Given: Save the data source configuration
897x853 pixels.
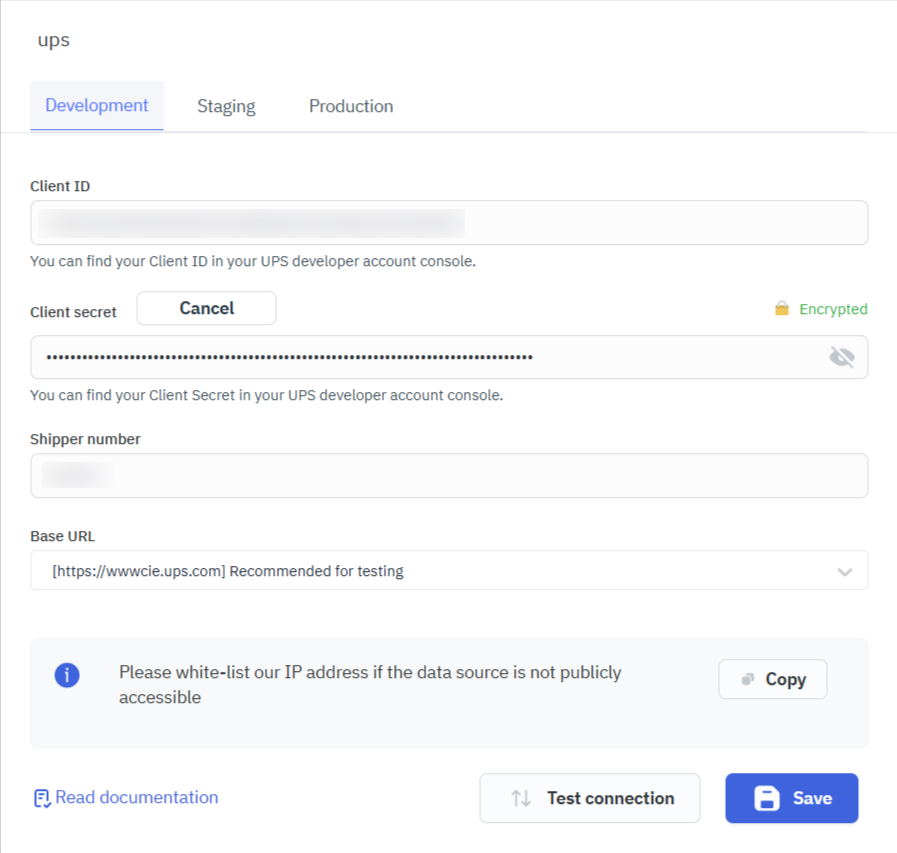Looking at the screenshot, I should 792,798.
